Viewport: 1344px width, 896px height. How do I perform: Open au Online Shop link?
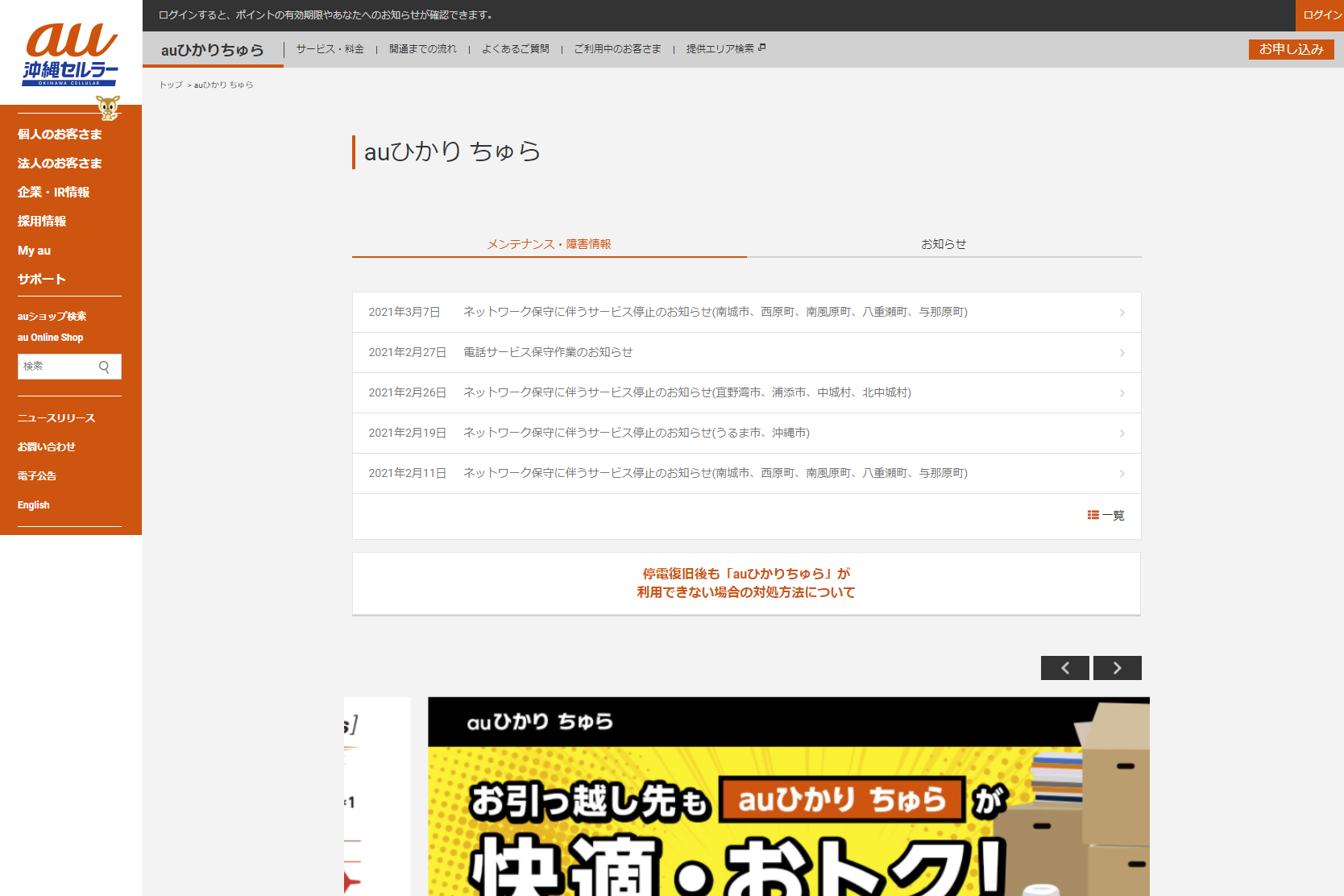50,337
